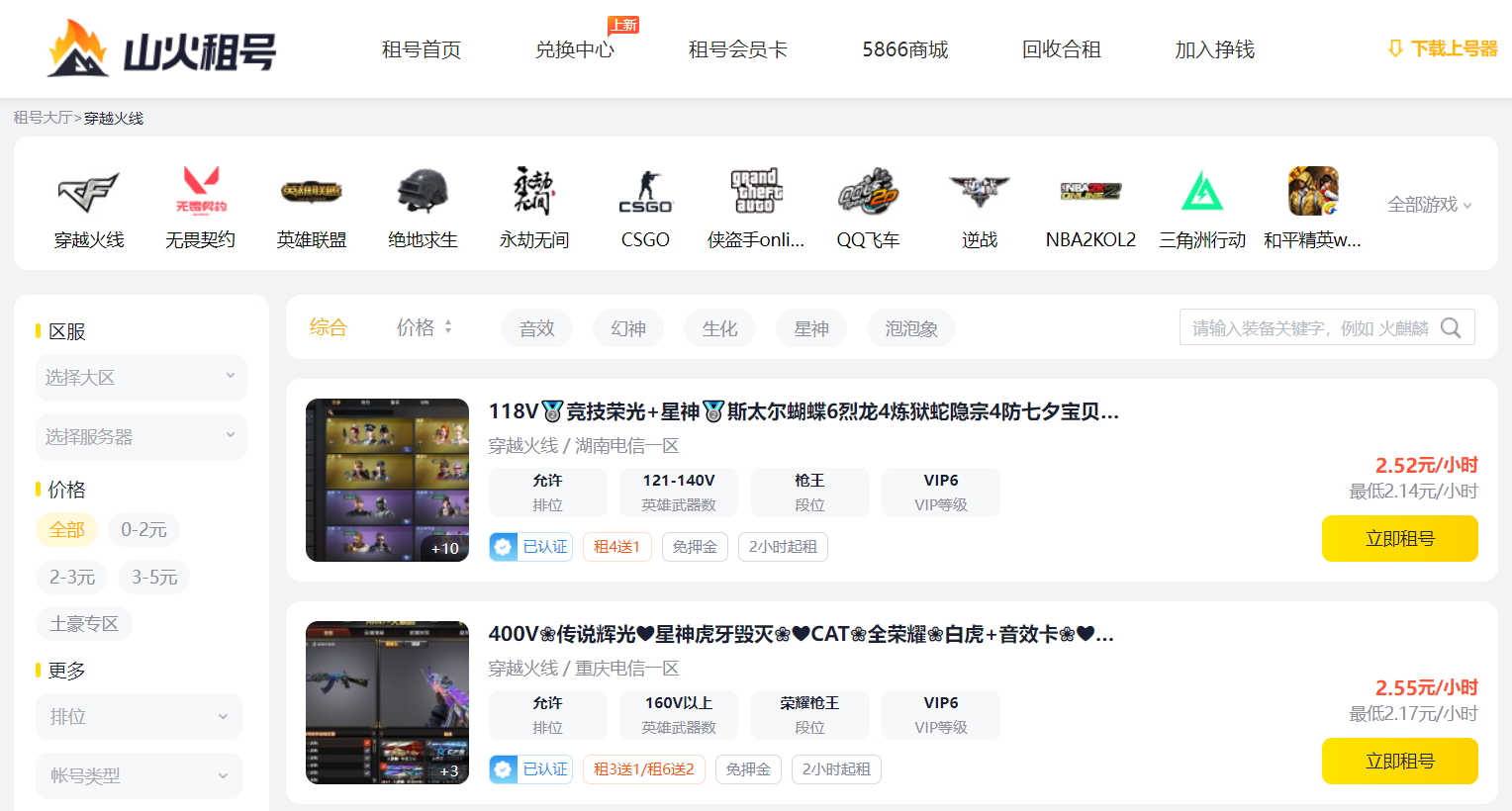Go to 兑换中心 in top navigation

tap(574, 49)
